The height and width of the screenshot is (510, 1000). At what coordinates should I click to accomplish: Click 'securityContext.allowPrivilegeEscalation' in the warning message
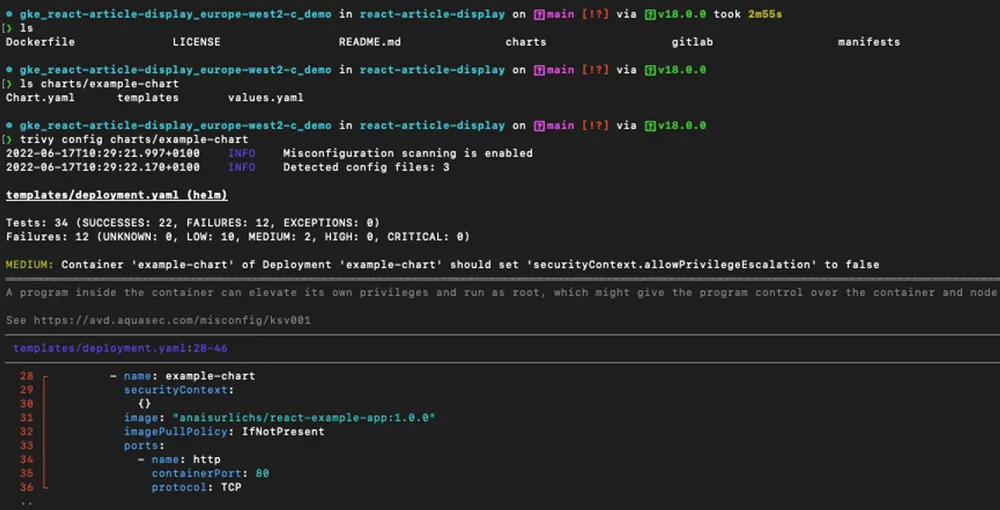coord(672,264)
